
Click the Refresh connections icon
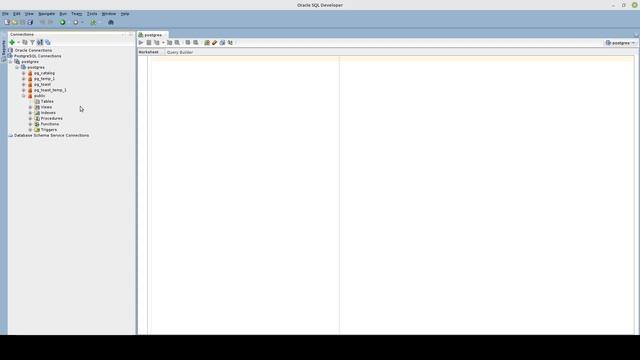pyautogui.click(x=25, y=42)
